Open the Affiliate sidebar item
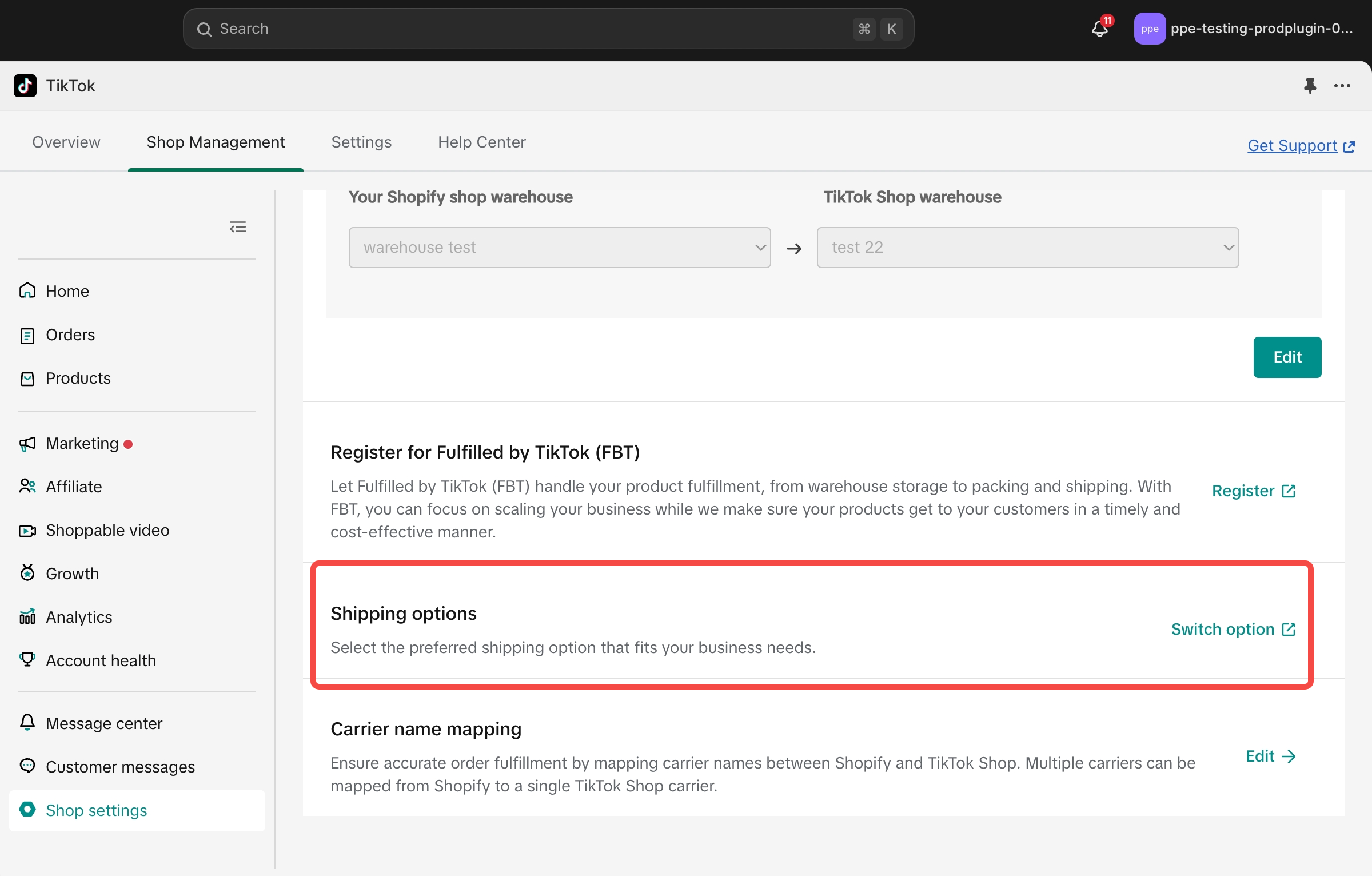Image resolution: width=1372 pixels, height=876 pixels. tap(74, 487)
